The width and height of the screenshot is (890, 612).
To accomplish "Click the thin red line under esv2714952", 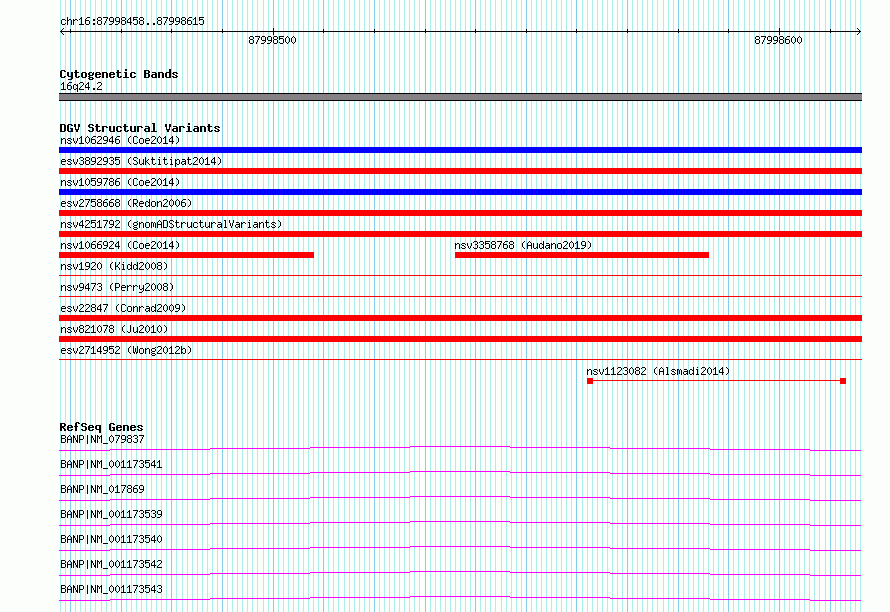I will [460, 359].
